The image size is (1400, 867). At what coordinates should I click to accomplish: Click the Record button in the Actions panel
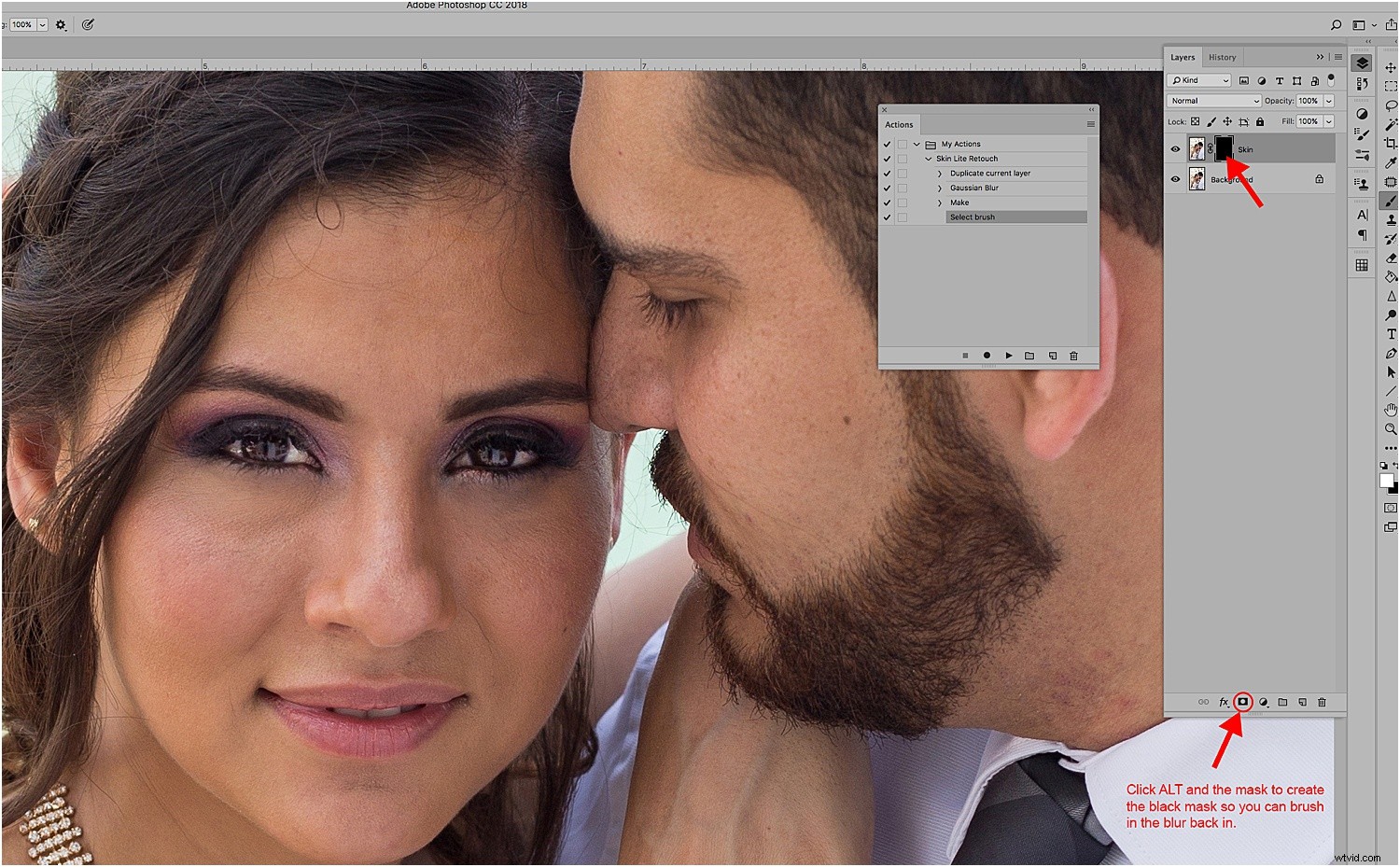987,356
